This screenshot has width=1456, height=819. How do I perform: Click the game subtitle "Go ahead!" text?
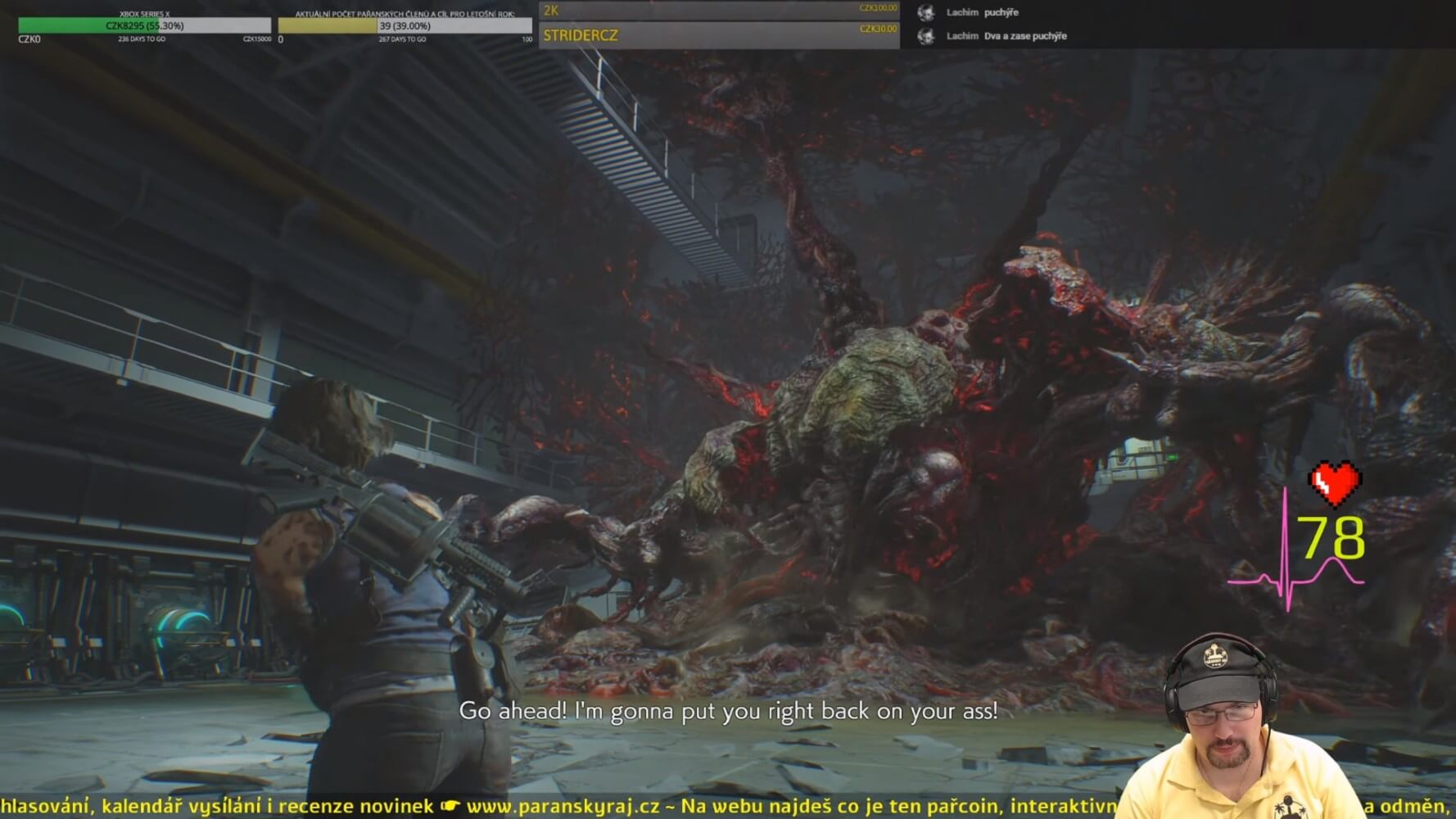point(728,710)
